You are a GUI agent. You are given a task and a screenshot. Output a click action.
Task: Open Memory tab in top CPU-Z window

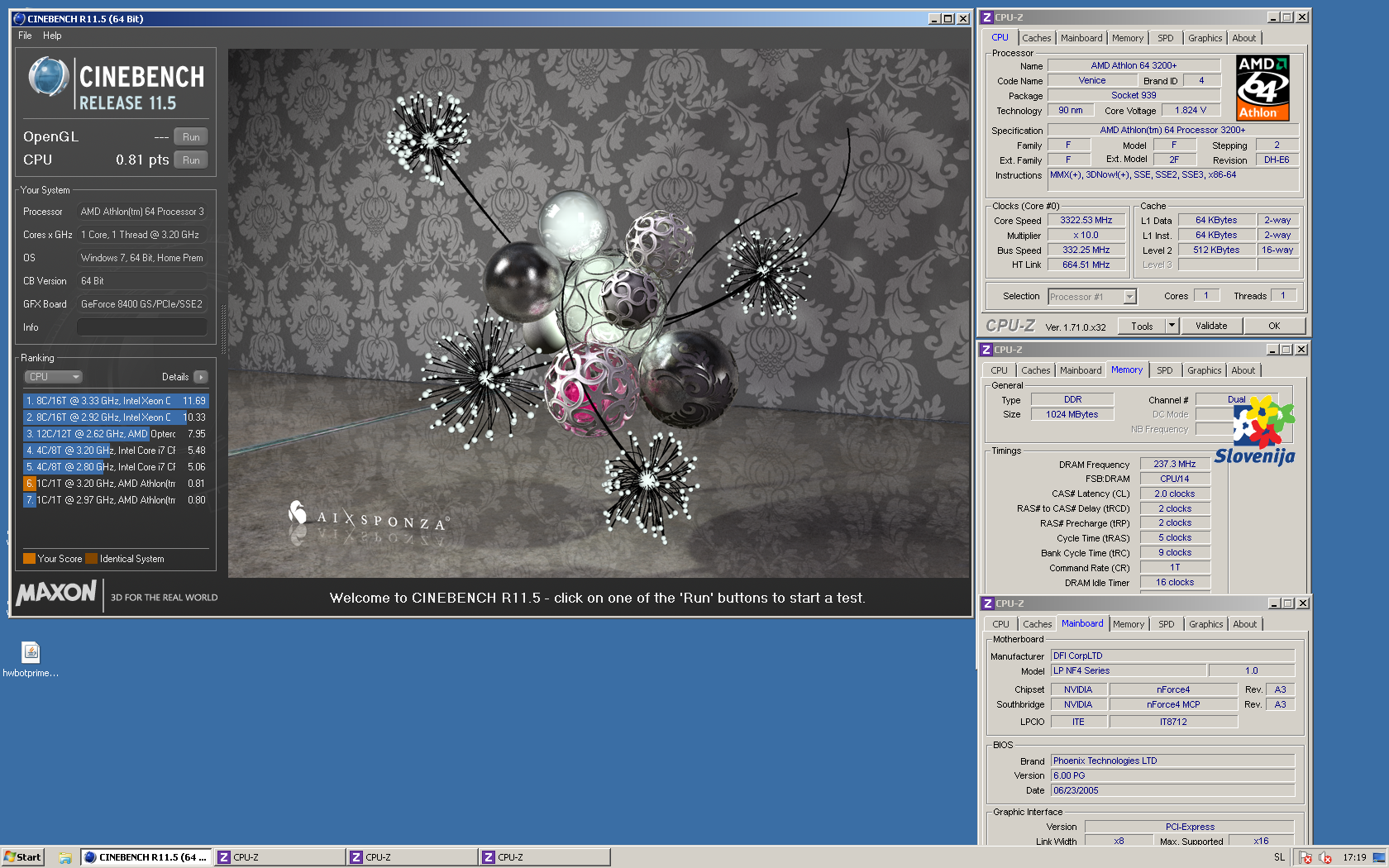coord(1128,38)
